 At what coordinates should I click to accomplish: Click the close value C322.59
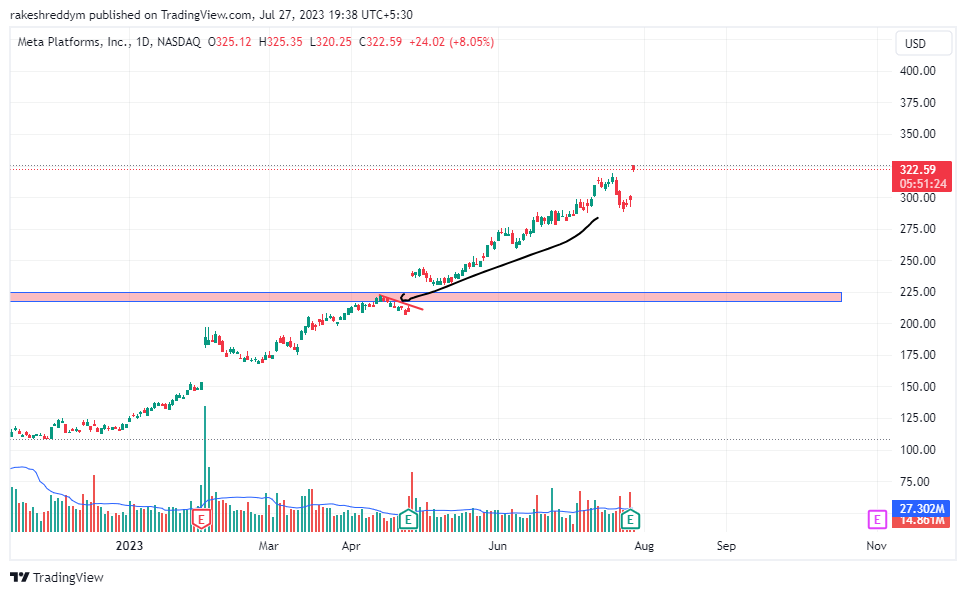380,42
